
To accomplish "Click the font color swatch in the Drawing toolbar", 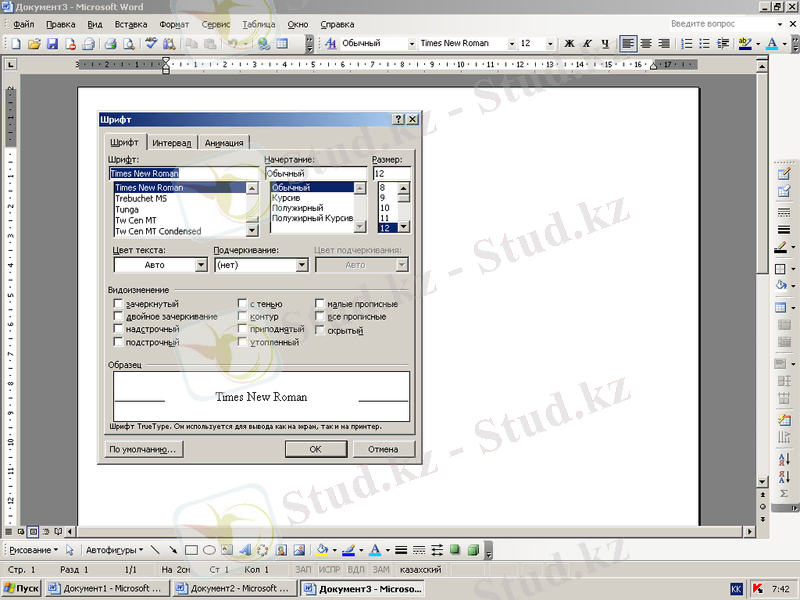I will coord(374,550).
